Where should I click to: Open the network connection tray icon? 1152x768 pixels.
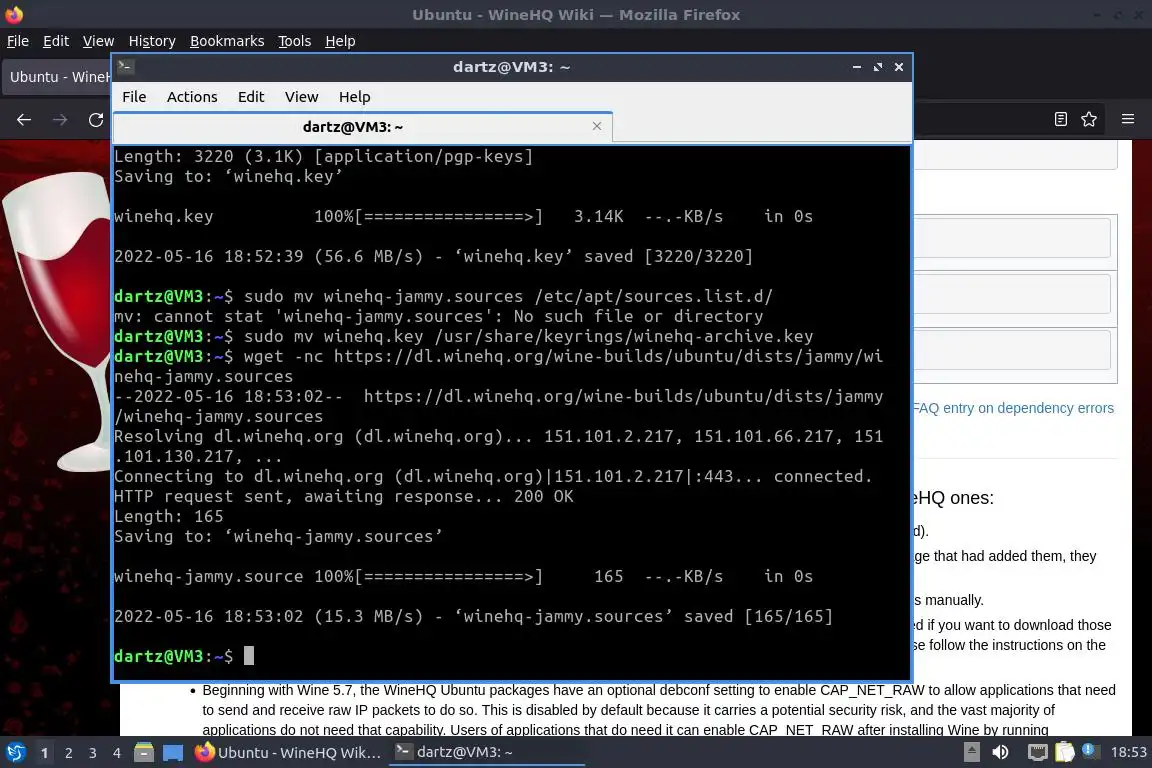pos(1037,752)
